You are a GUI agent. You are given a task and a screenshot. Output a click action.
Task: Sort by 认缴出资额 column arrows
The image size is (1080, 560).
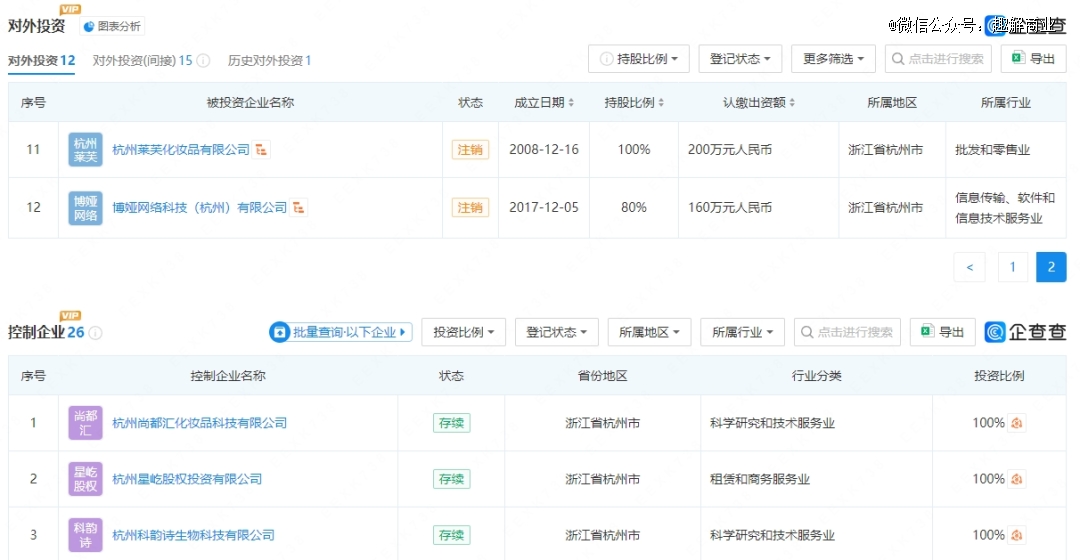pos(792,103)
